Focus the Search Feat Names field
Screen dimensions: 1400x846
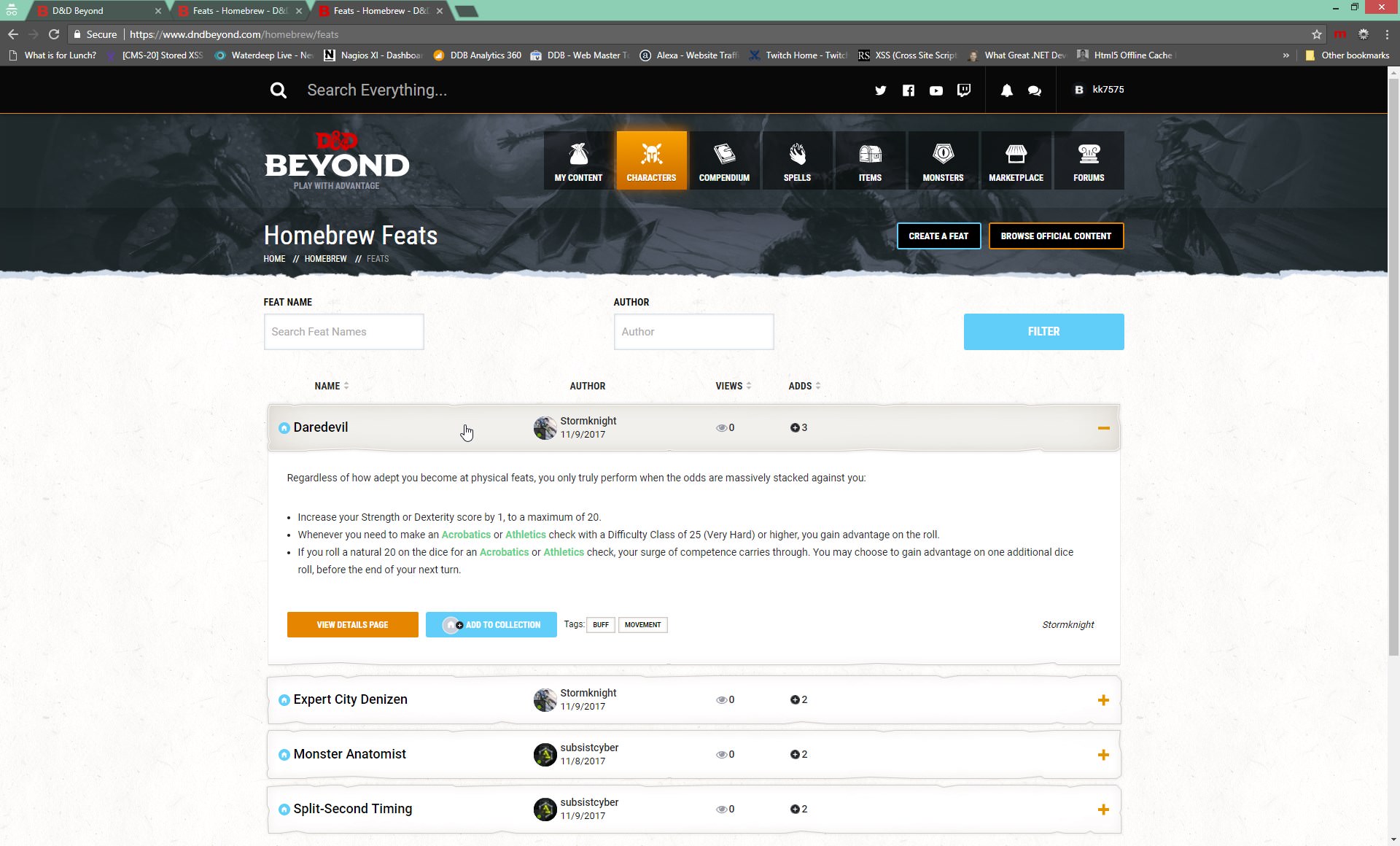(343, 332)
